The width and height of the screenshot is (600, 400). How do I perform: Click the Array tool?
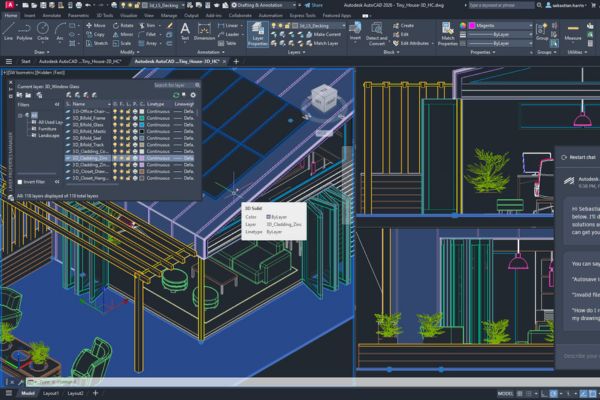pos(148,43)
